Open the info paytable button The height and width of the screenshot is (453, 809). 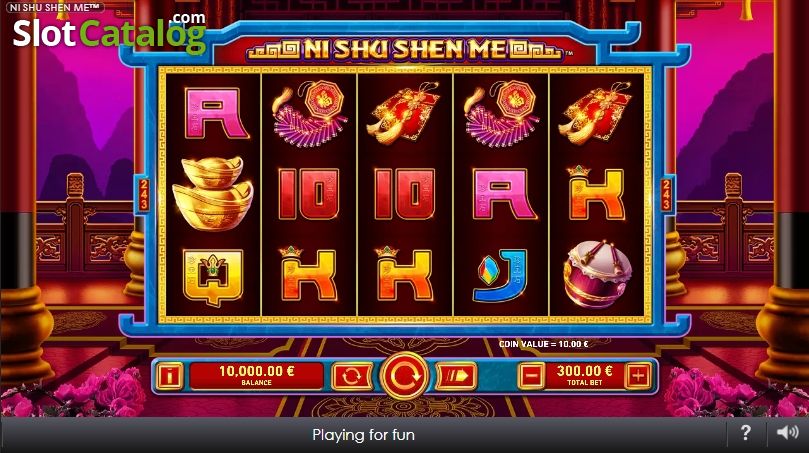point(169,376)
